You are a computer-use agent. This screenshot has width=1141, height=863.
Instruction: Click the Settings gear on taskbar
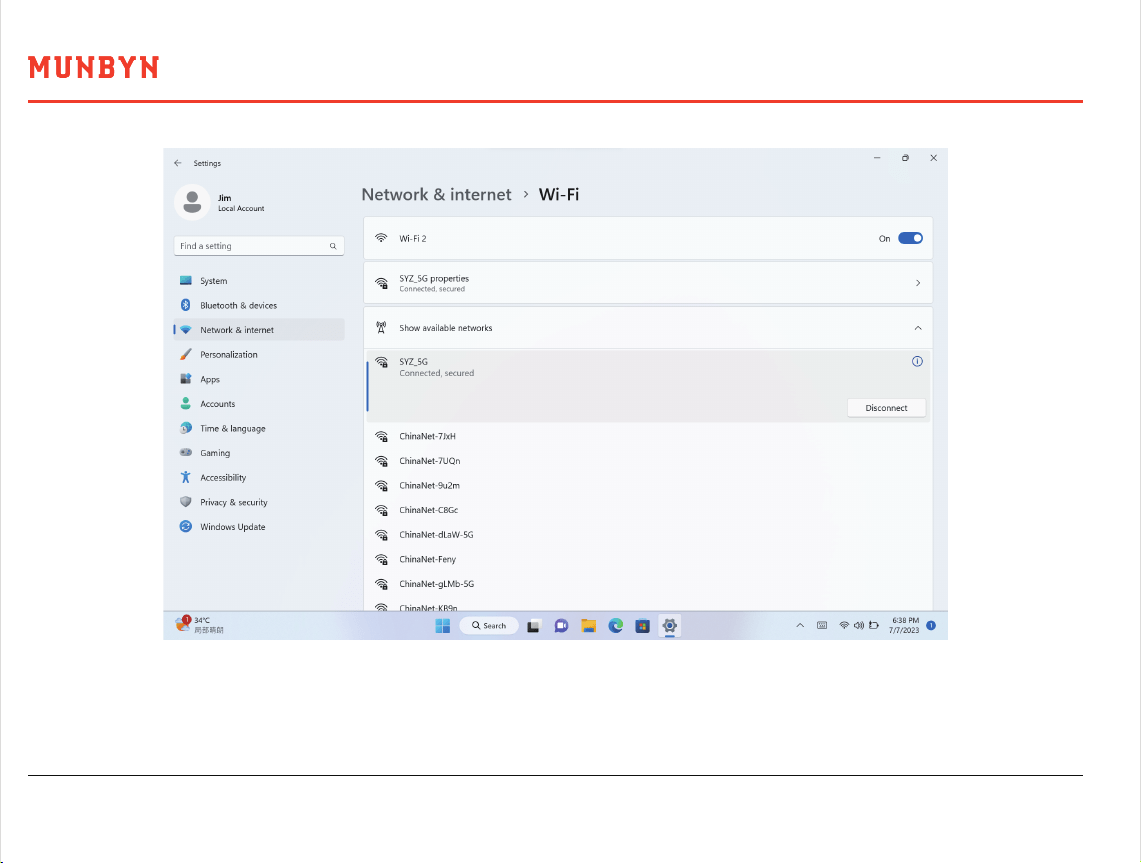pyautogui.click(x=669, y=626)
